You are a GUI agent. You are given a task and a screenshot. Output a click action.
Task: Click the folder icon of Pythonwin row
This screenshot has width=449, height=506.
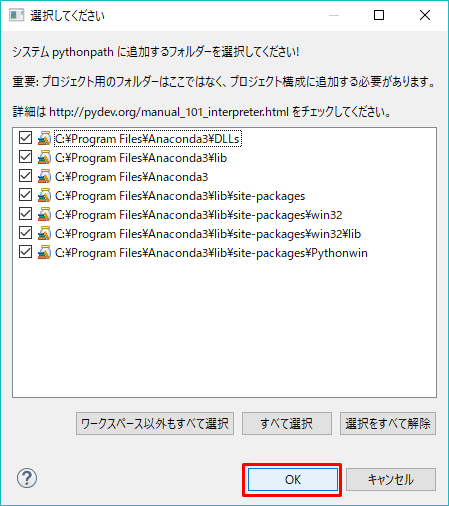[44, 252]
